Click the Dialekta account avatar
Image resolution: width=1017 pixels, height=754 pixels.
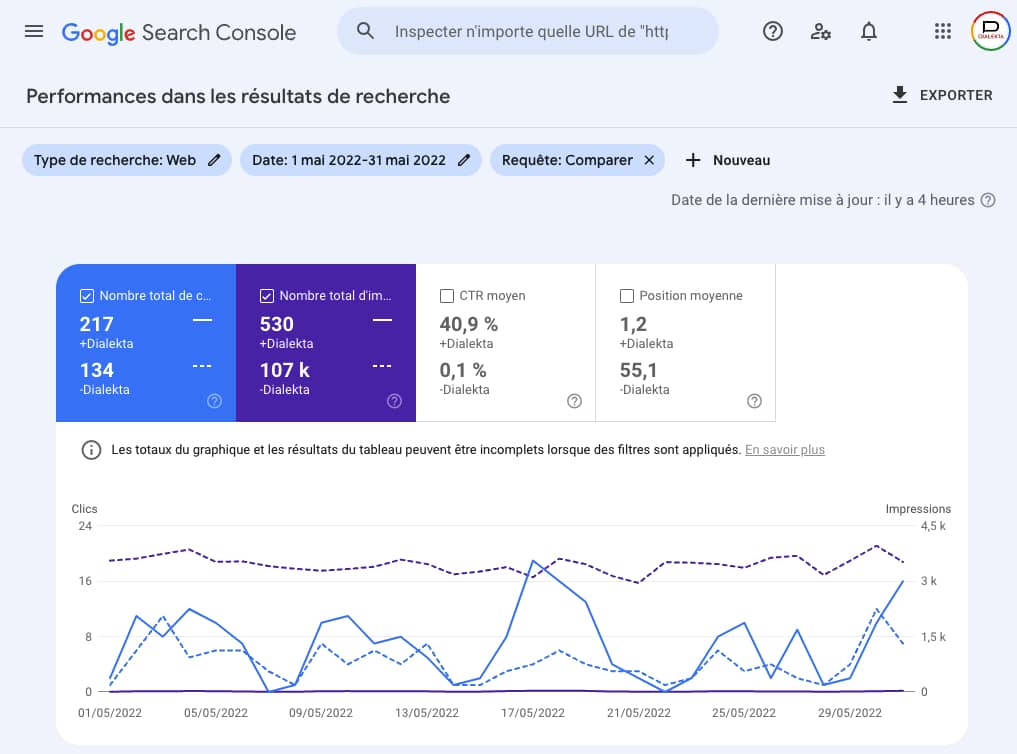990,31
